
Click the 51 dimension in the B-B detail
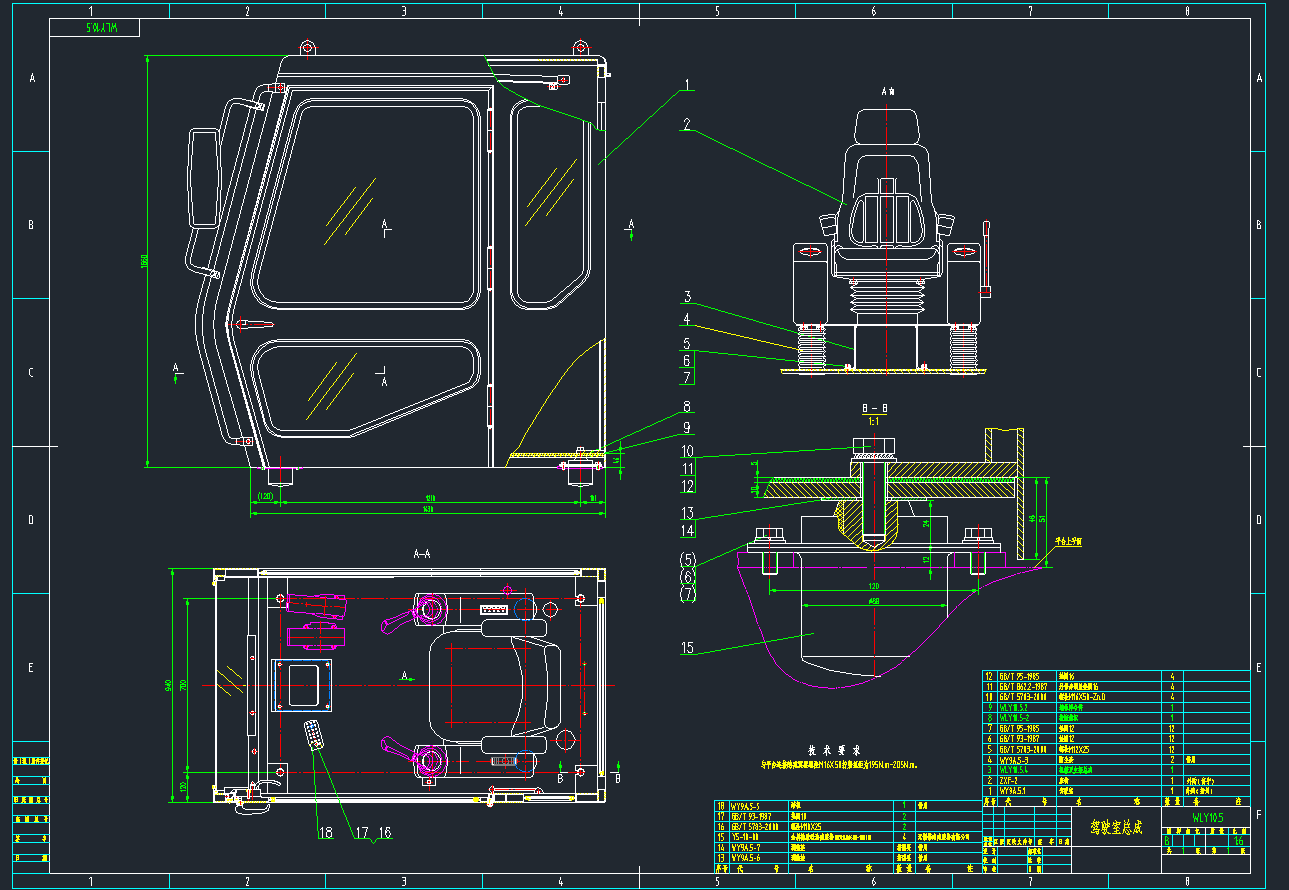1044,518
